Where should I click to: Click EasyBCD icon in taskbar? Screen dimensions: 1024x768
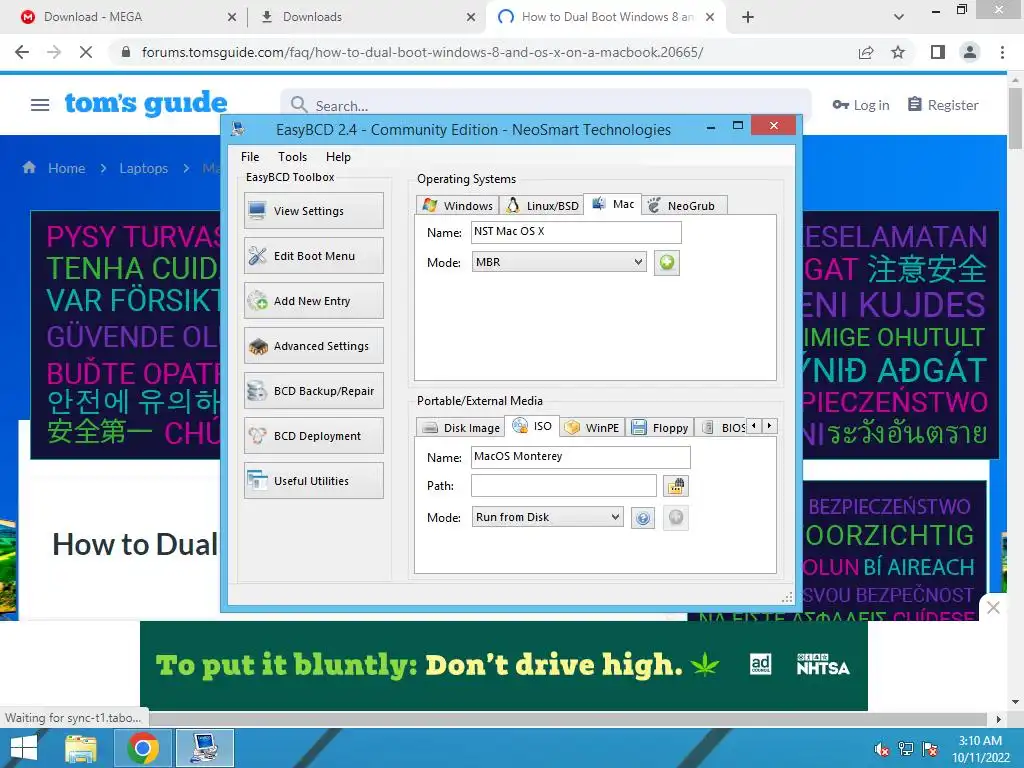click(x=205, y=748)
